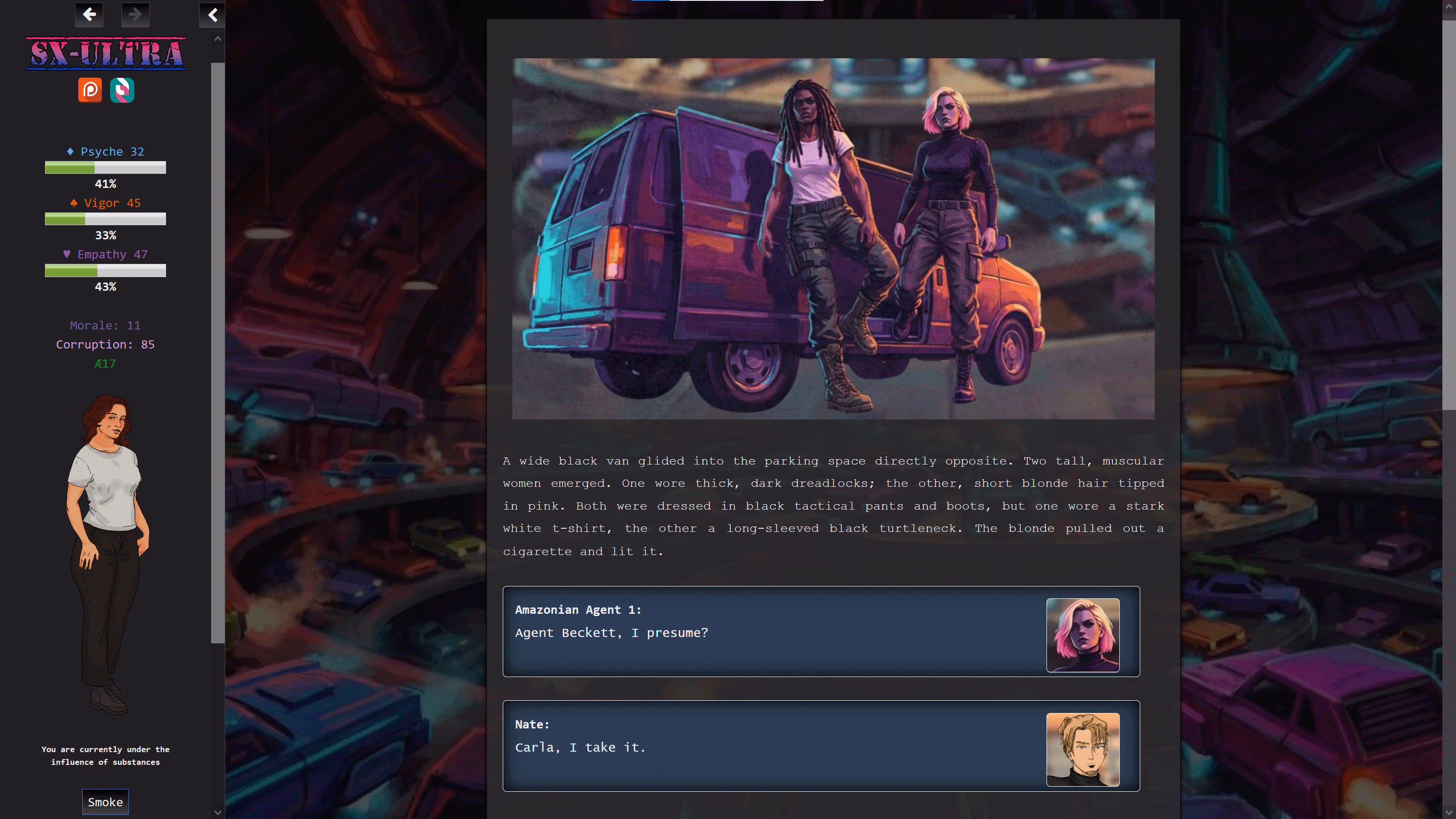
Task: Open the SubscribeStar link icon
Action: (x=123, y=91)
